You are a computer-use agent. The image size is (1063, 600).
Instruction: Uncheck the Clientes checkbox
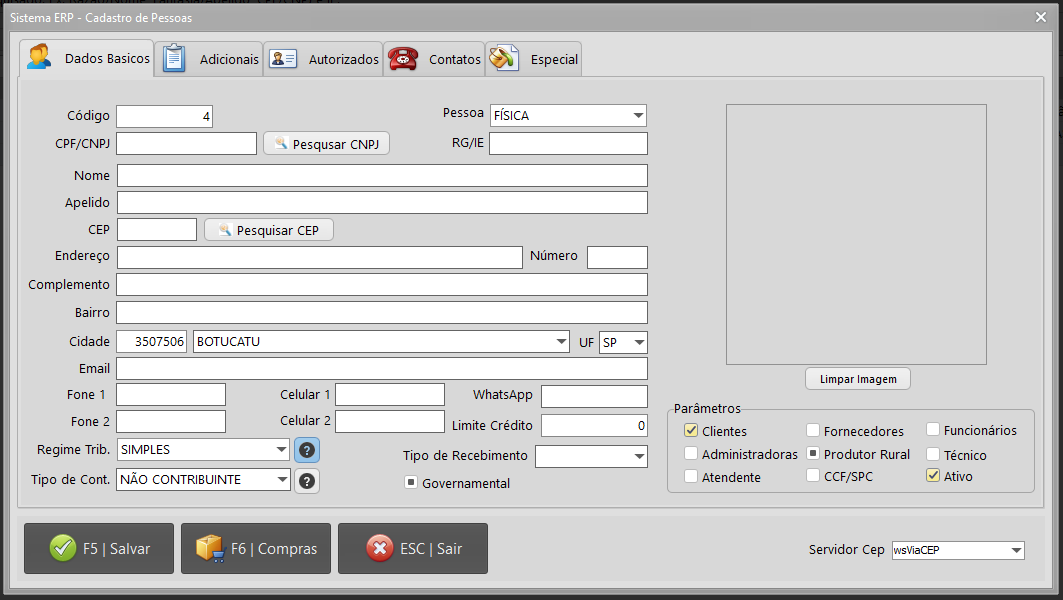click(691, 431)
